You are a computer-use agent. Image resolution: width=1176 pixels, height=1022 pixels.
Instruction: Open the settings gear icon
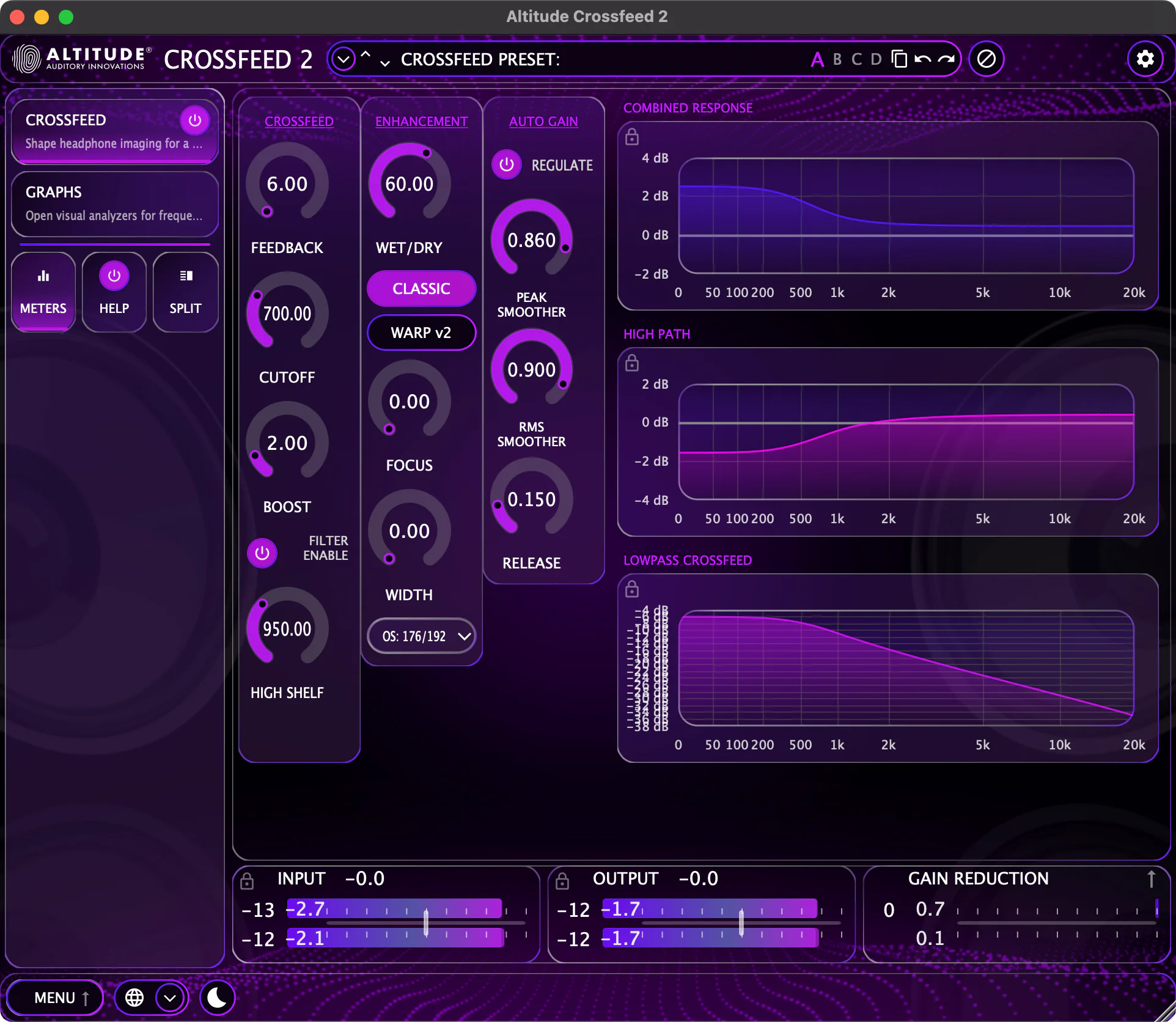point(1145,59)
